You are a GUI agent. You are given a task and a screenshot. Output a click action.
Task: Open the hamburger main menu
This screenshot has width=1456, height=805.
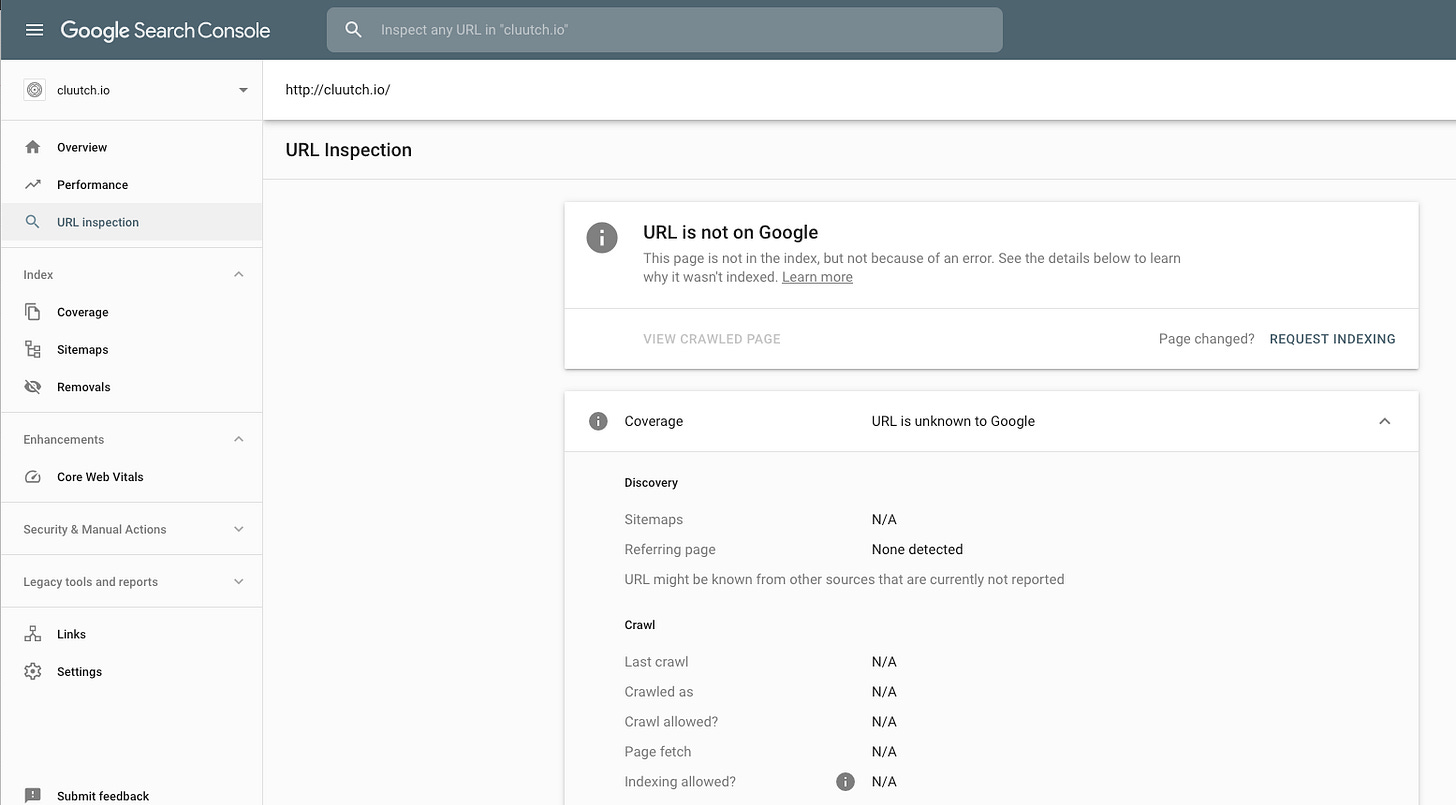coord(34,30)
